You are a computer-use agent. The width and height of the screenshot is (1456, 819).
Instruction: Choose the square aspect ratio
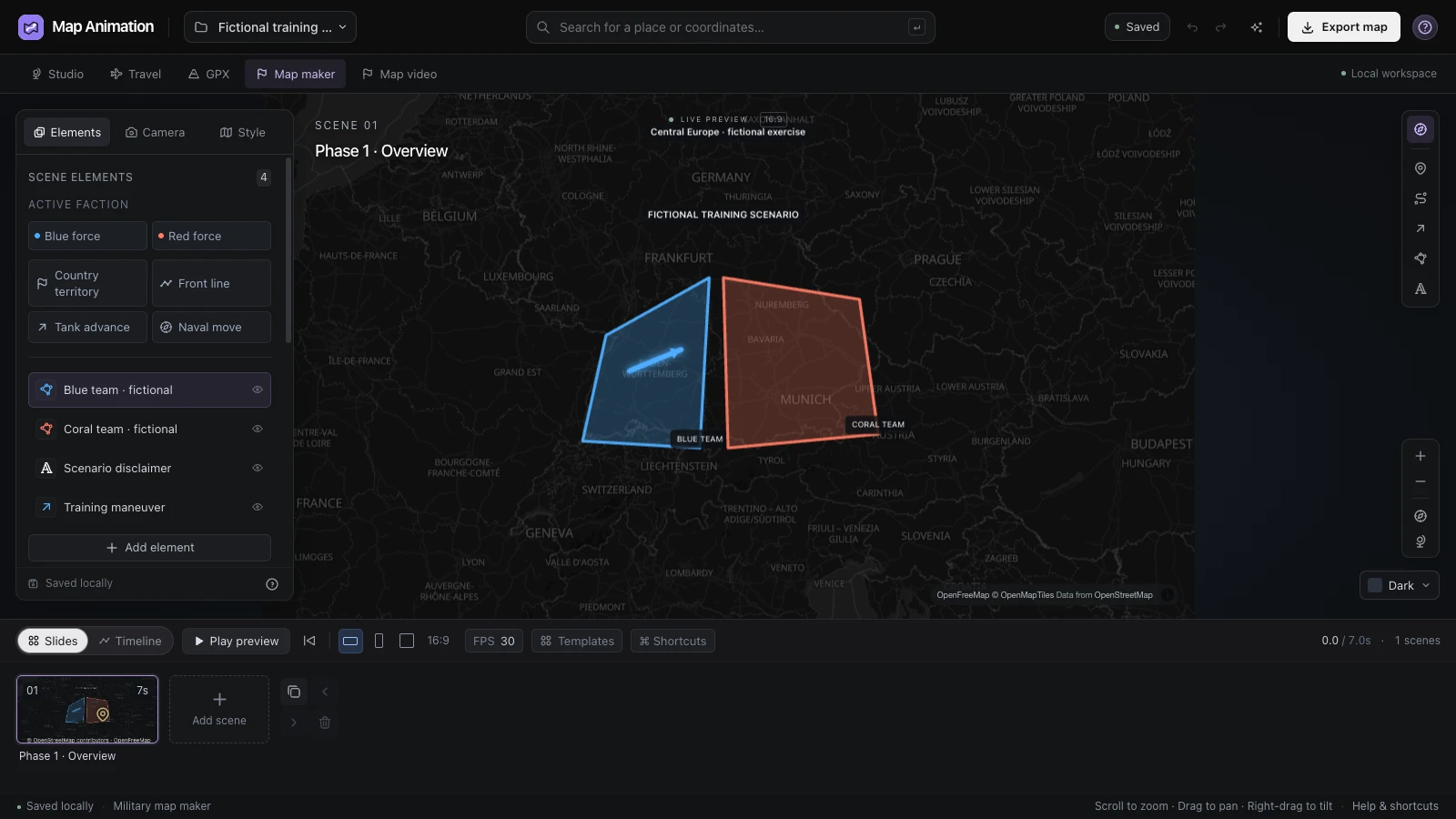coord(407,641)
